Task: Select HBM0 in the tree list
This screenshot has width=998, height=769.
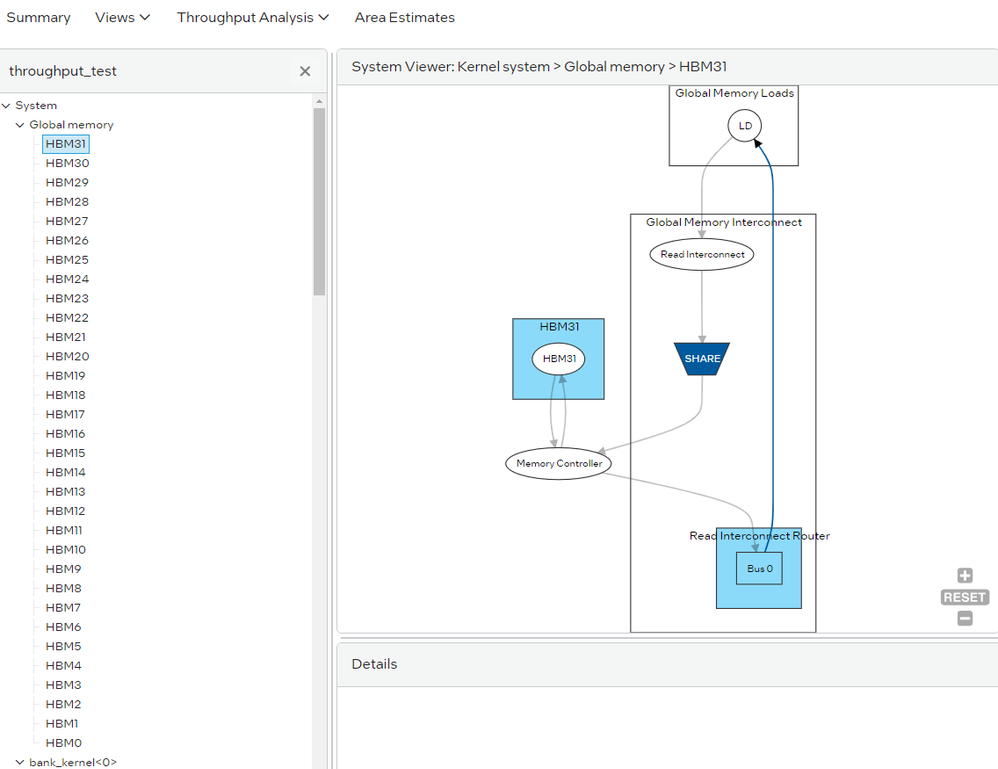Action: point(64,743)
